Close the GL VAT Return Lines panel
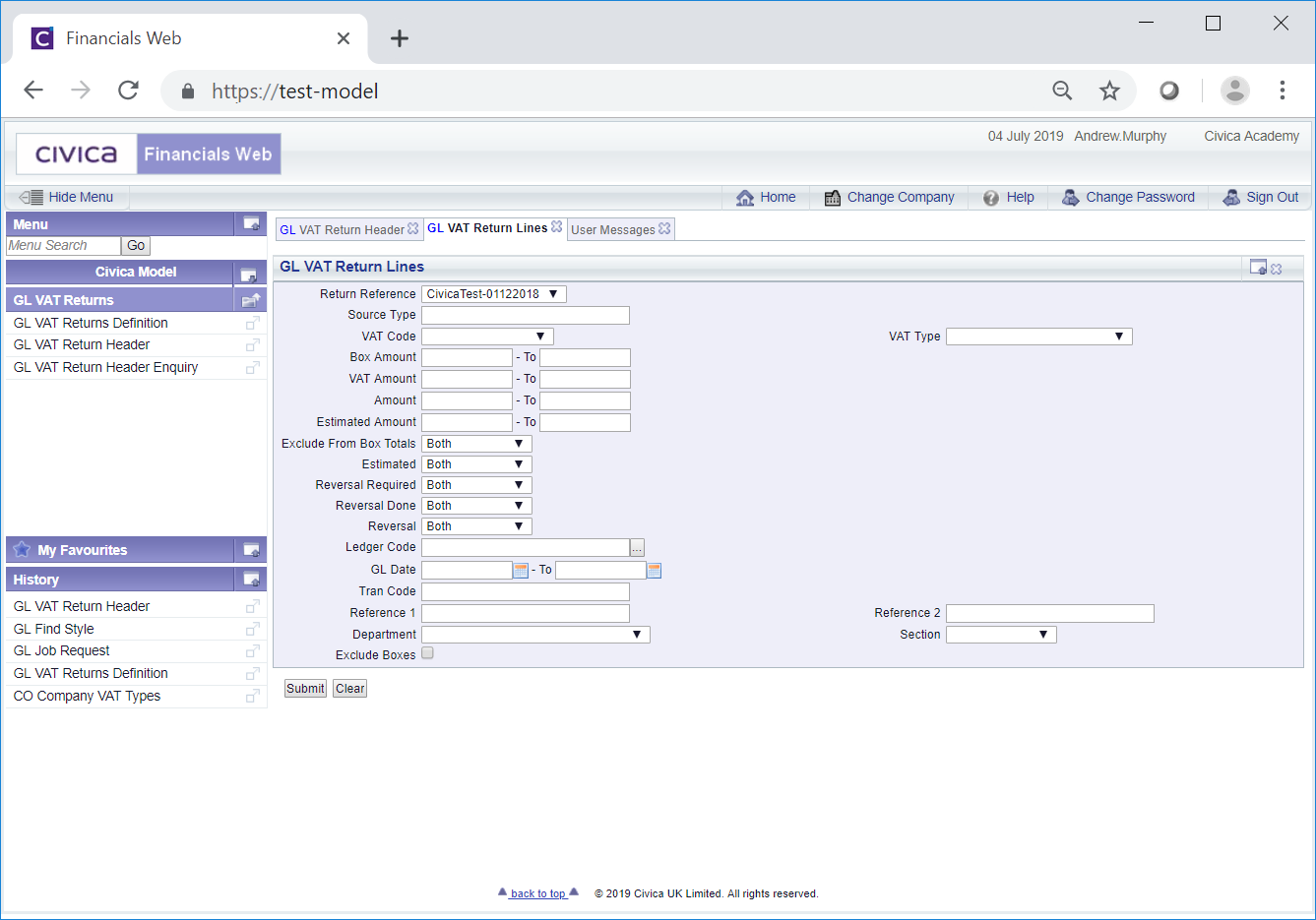The height and width of the screenshot is (920, 1316). click(1277, 269)
